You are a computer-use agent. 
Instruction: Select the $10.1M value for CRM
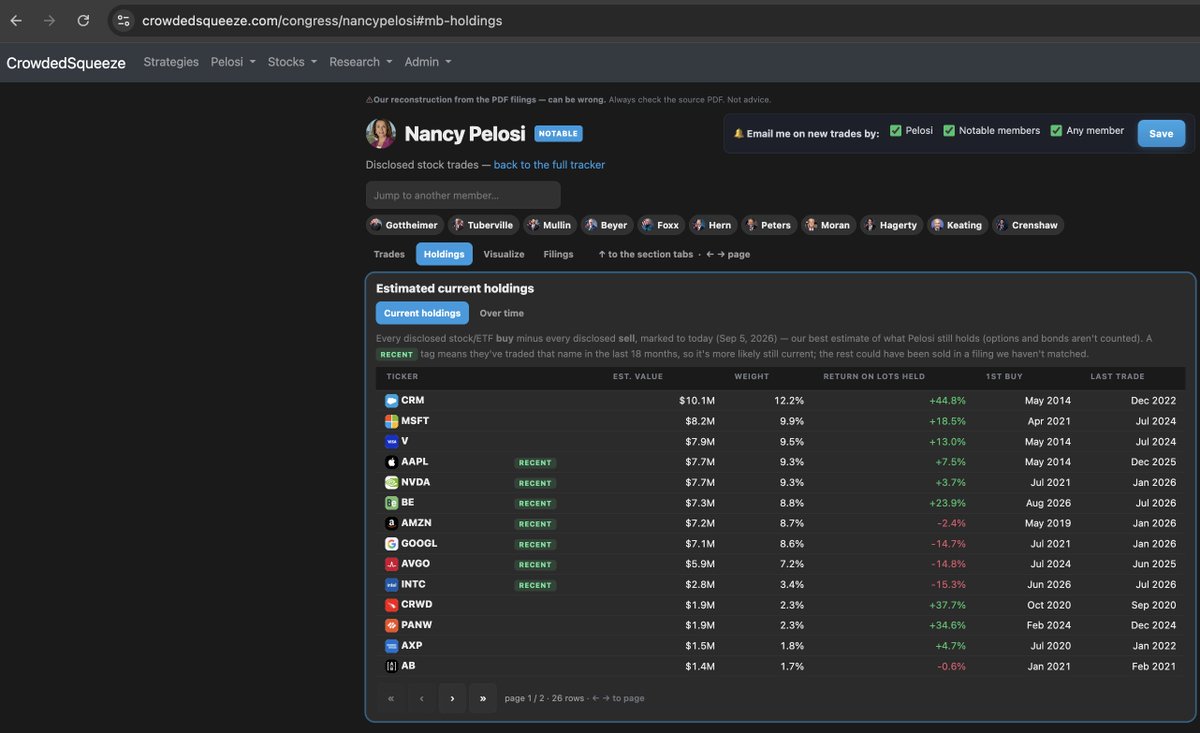click(697, 400)
